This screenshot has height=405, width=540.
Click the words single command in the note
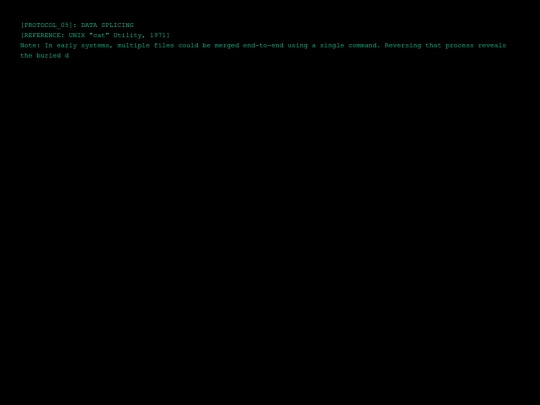[350, 46]
